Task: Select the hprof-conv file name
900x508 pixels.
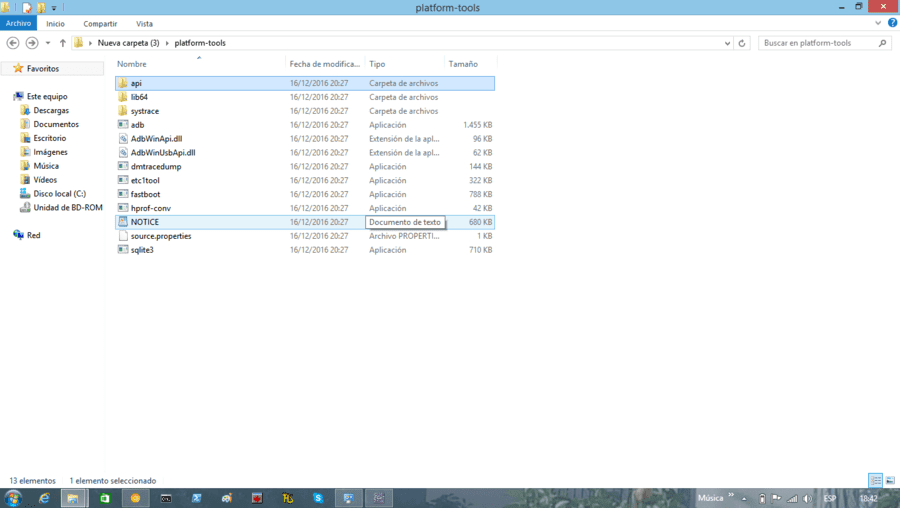Action: (x=150, y=208)
